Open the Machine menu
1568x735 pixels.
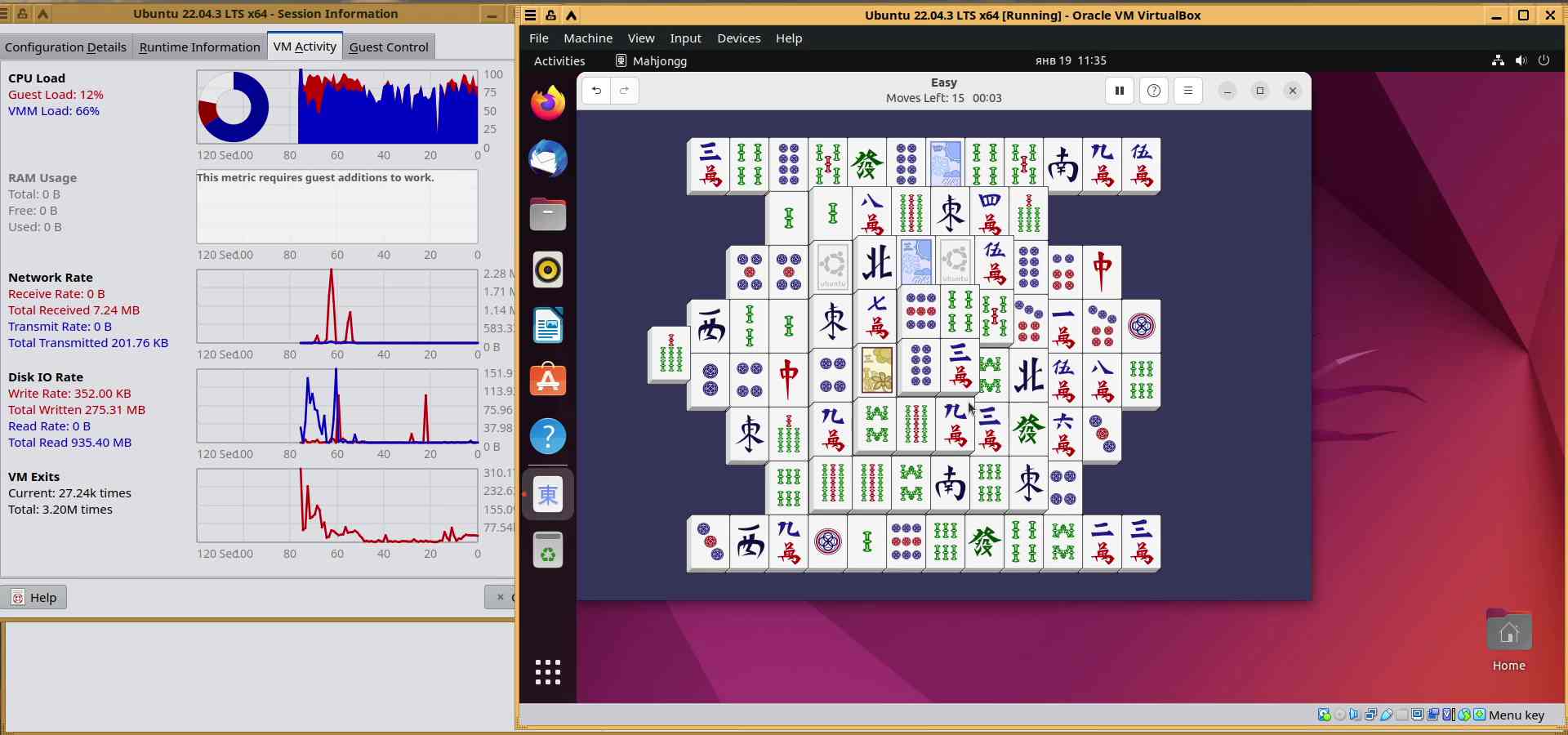(x=588, y=38)
